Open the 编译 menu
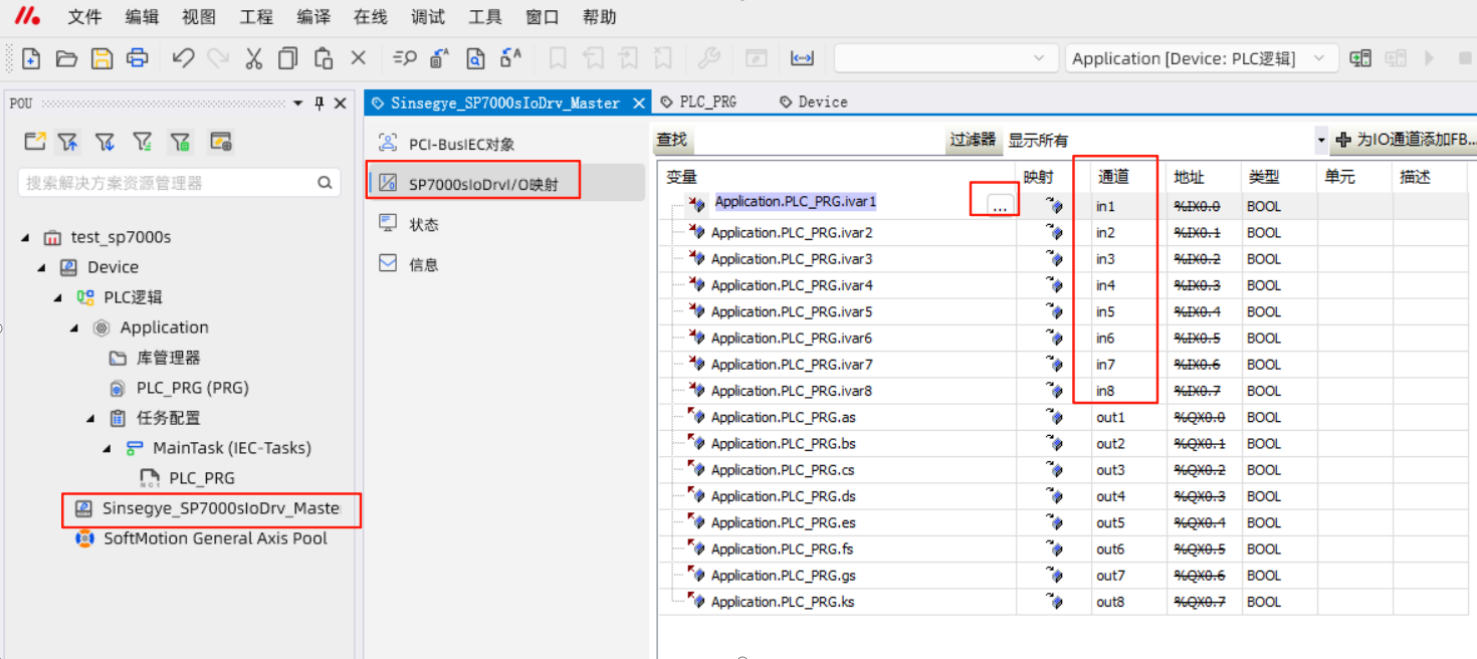The width and height of the screenshot is (1477, 659). click(x=314, y=17)
